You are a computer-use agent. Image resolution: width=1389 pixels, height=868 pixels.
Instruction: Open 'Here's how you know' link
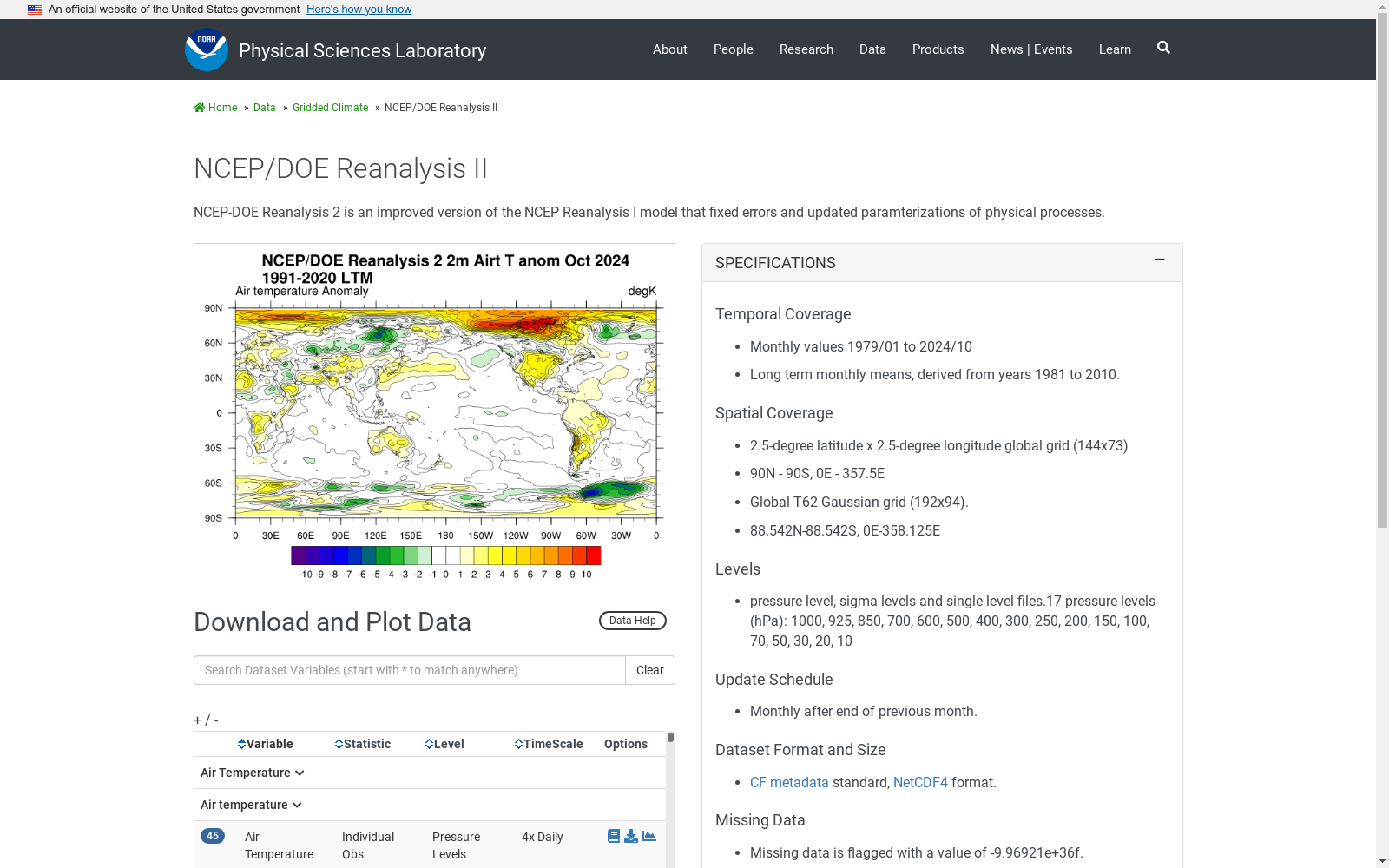pos(359,10)
